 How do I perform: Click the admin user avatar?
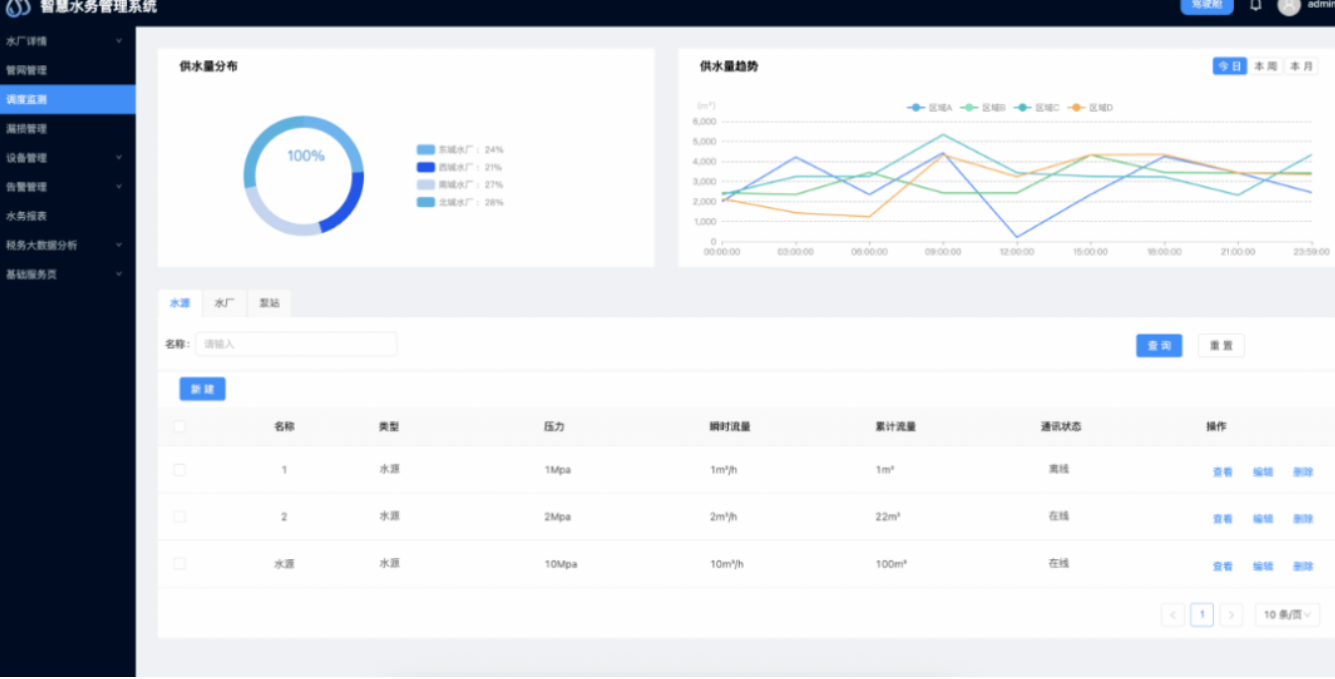1289,6
